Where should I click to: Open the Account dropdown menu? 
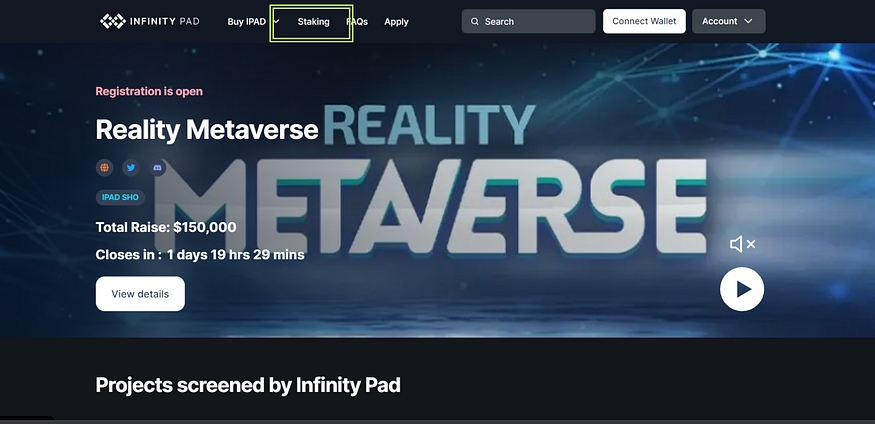727,21
